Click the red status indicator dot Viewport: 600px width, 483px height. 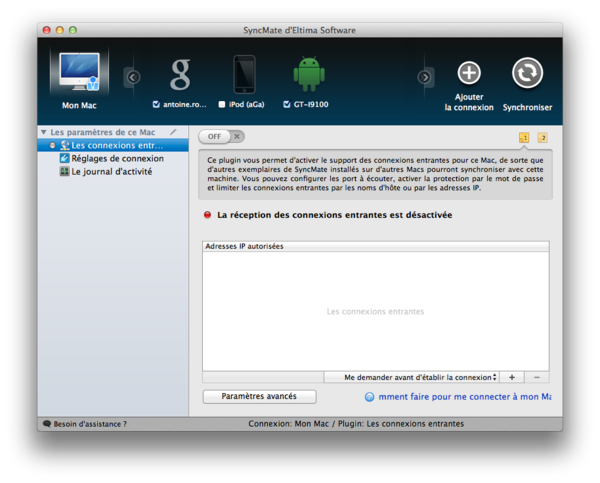coord(207,215)
